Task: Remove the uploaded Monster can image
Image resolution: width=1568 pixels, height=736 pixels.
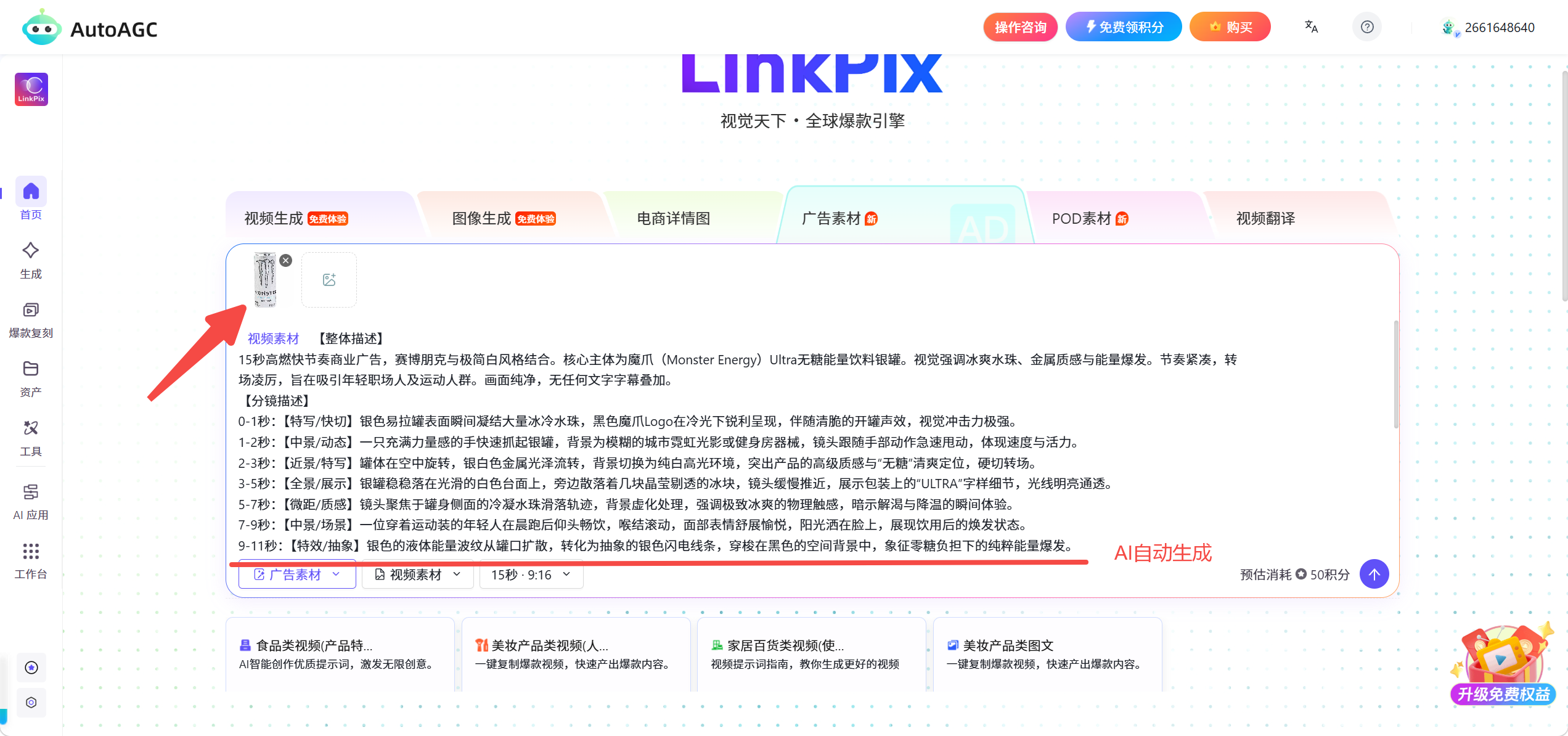Action: coord(286,260)
